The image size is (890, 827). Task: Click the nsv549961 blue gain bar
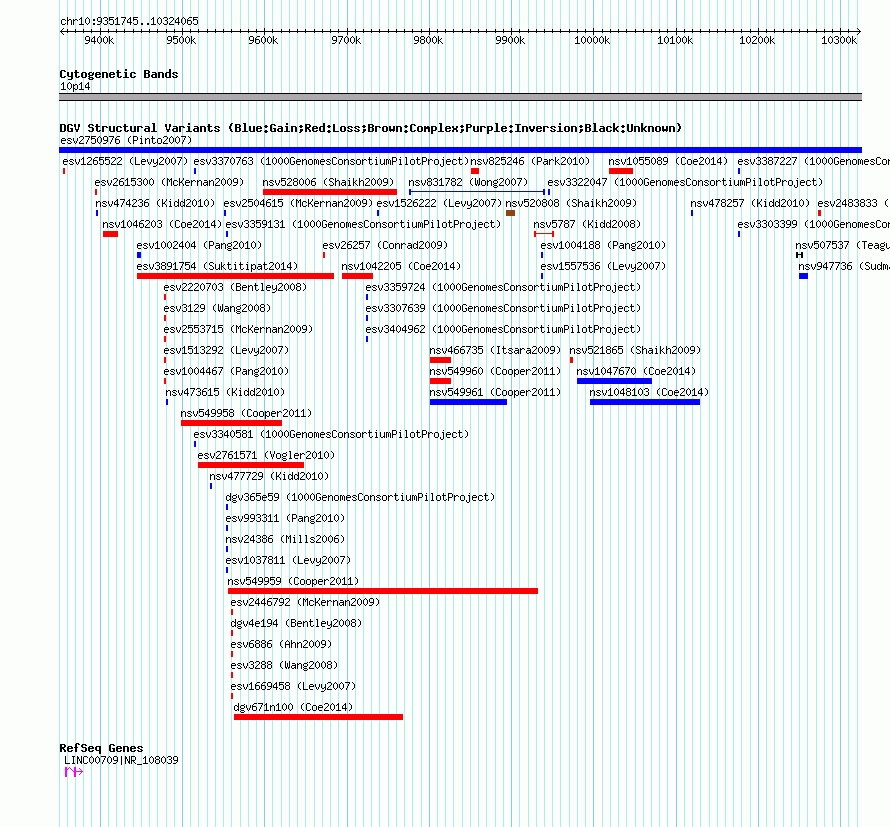click(468, 402)
